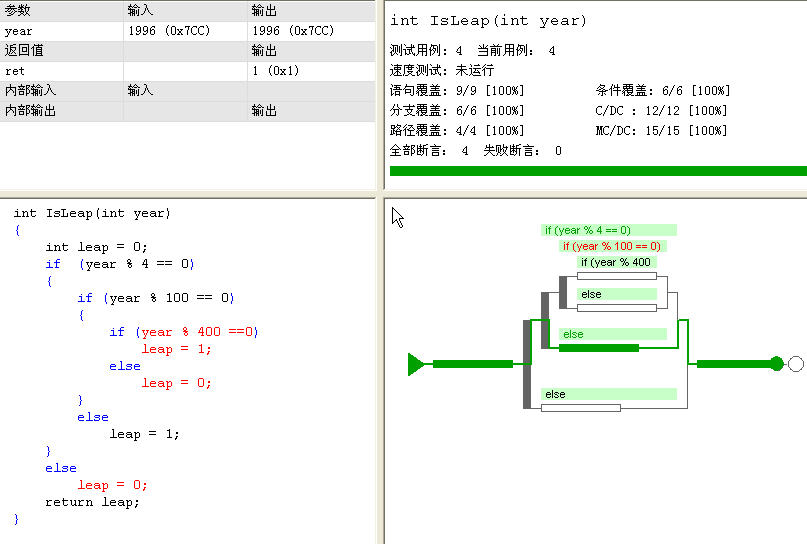This screenshot has width=807, height=544.
Task: Click the 'if (year % 400' flowchart node
Action: click(616, 262)
